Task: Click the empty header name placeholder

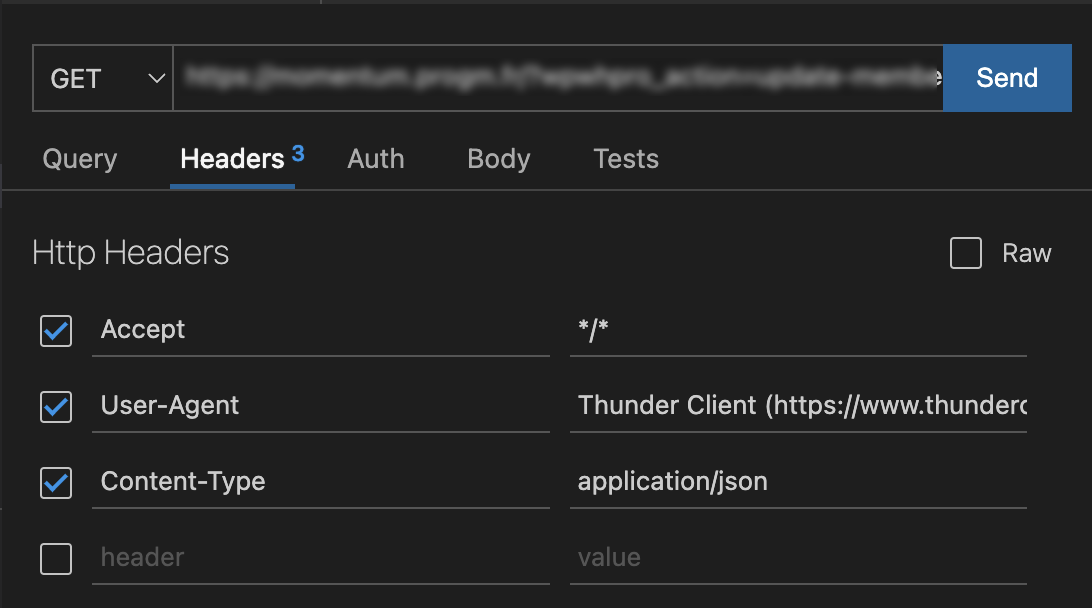Action: click(x=320, y=558)
